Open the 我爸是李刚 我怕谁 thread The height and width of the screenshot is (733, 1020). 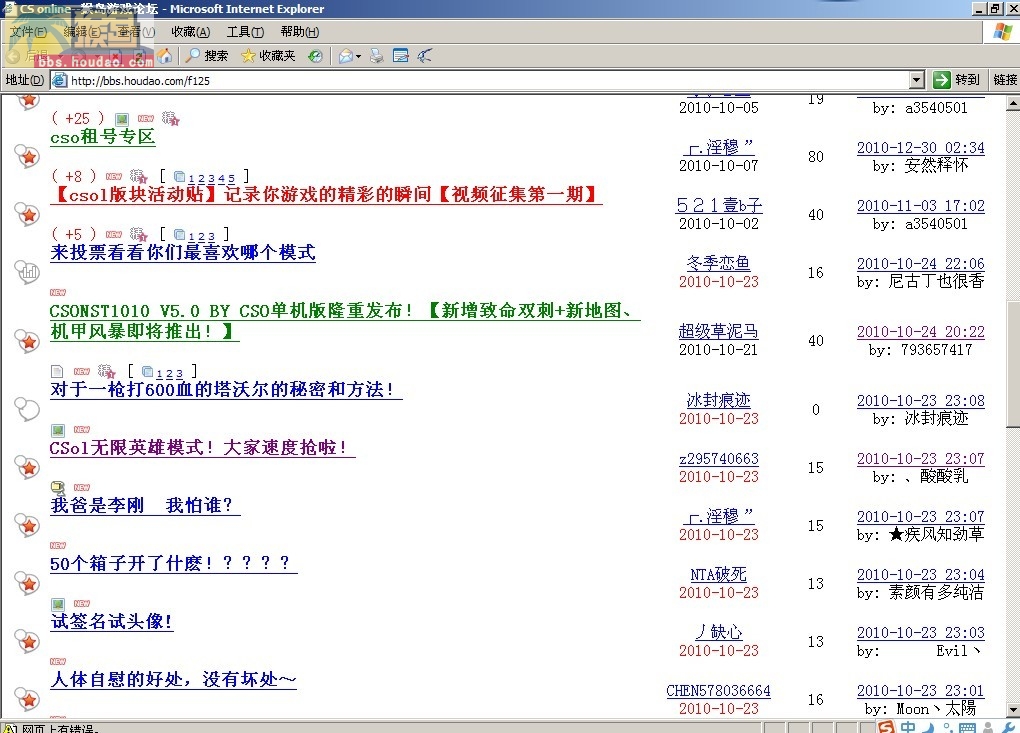145,505
